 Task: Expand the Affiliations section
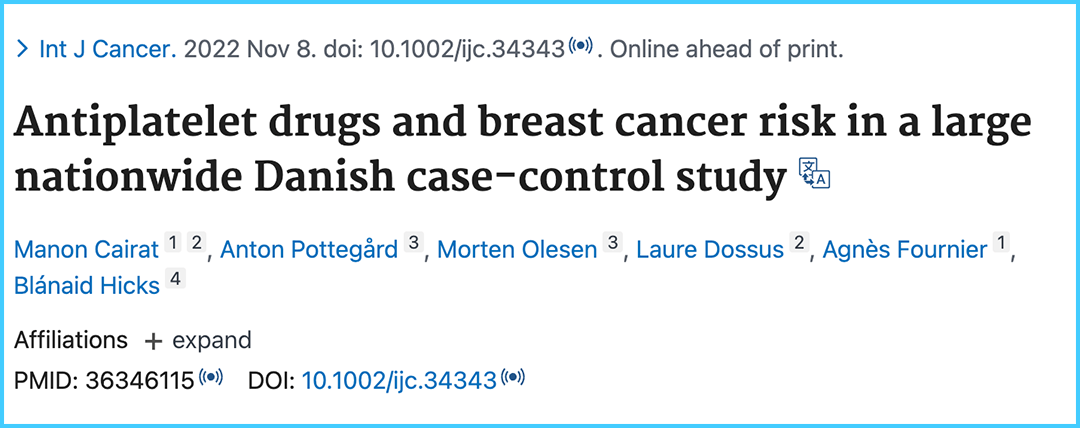[x=197, y=340]
